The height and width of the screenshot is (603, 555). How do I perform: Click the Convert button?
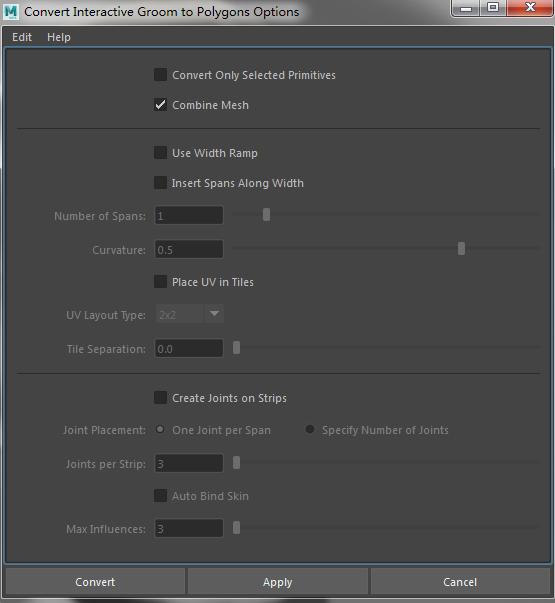(95, 582)
